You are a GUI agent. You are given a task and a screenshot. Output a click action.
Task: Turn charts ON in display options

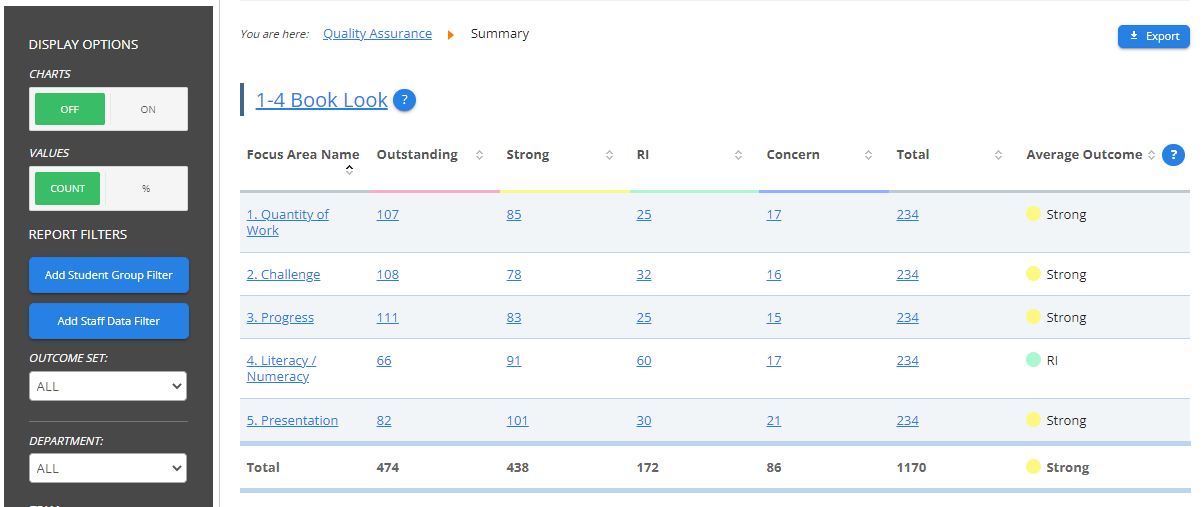click(x=148, y=110)
